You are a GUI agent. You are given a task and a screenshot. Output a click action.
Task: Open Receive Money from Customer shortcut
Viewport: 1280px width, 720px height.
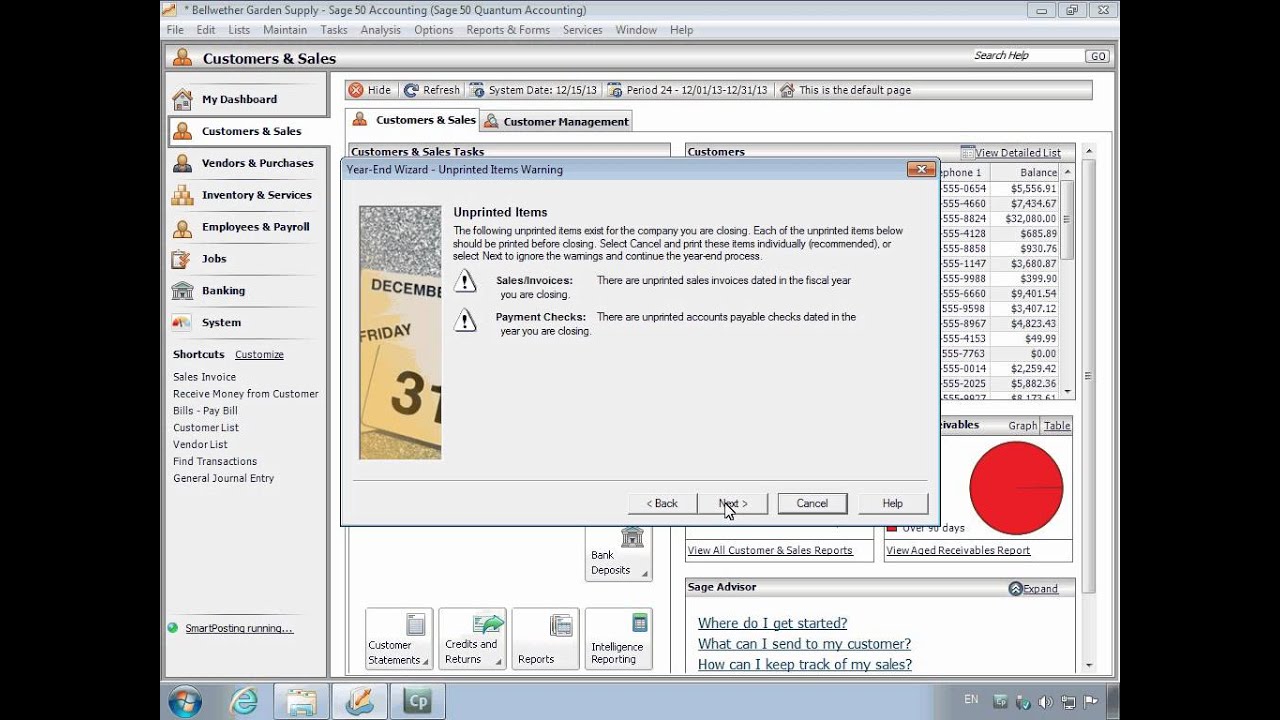246,394
